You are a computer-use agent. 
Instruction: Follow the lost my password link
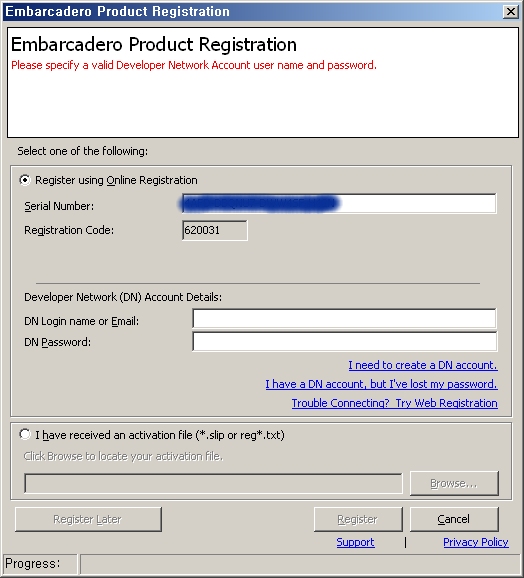click(381, 384)
